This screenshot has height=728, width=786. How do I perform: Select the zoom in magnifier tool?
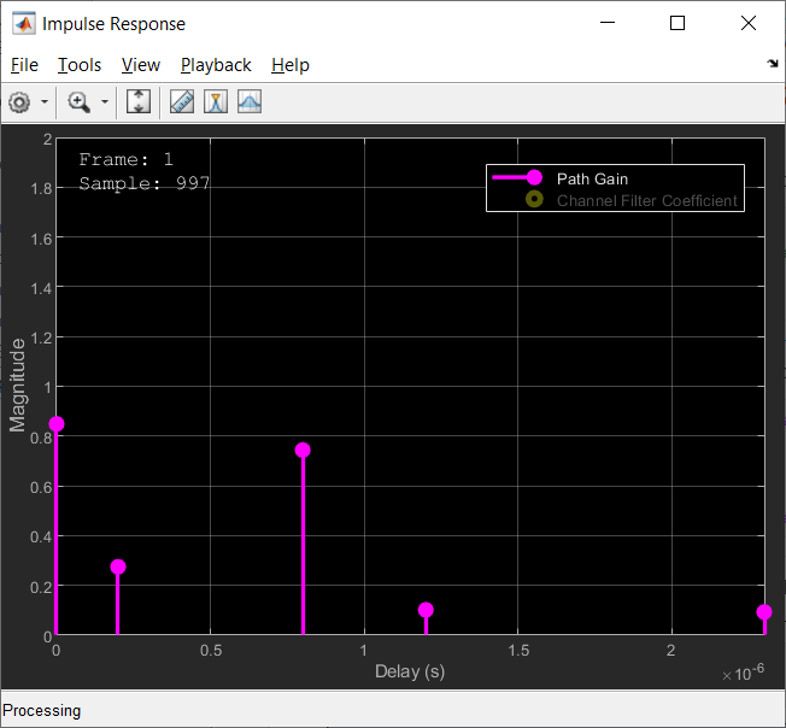[78, 102]
